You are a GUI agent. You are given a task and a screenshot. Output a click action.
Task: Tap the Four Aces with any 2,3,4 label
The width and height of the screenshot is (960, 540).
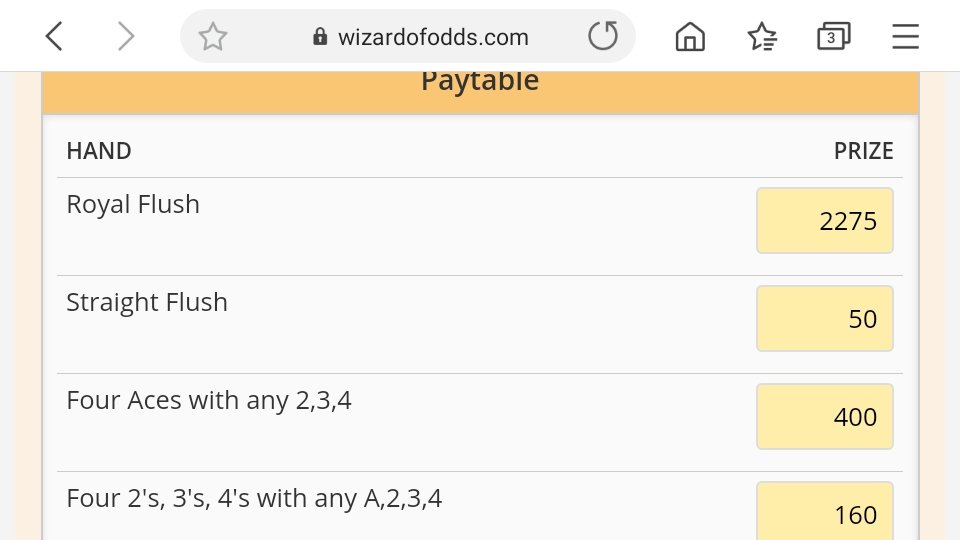click(209, 400)
